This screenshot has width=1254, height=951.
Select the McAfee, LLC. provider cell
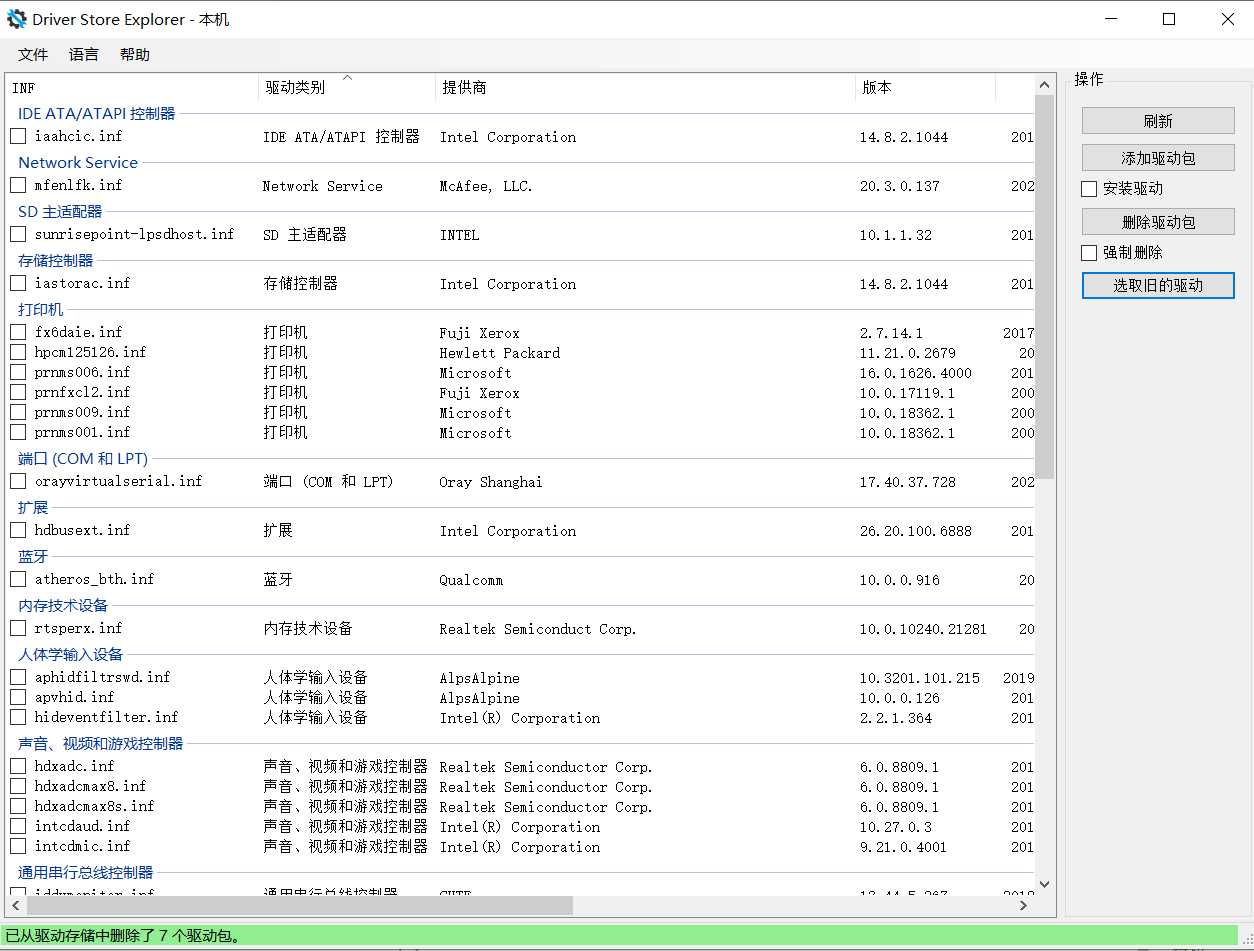(486, 186)
